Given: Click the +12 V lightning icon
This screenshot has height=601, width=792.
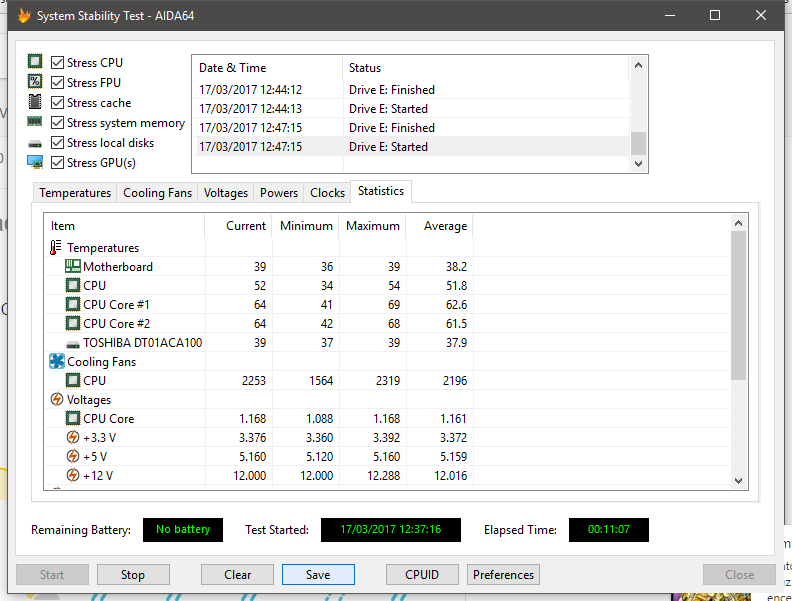Looking at the screenshot, I should [73, 475].
